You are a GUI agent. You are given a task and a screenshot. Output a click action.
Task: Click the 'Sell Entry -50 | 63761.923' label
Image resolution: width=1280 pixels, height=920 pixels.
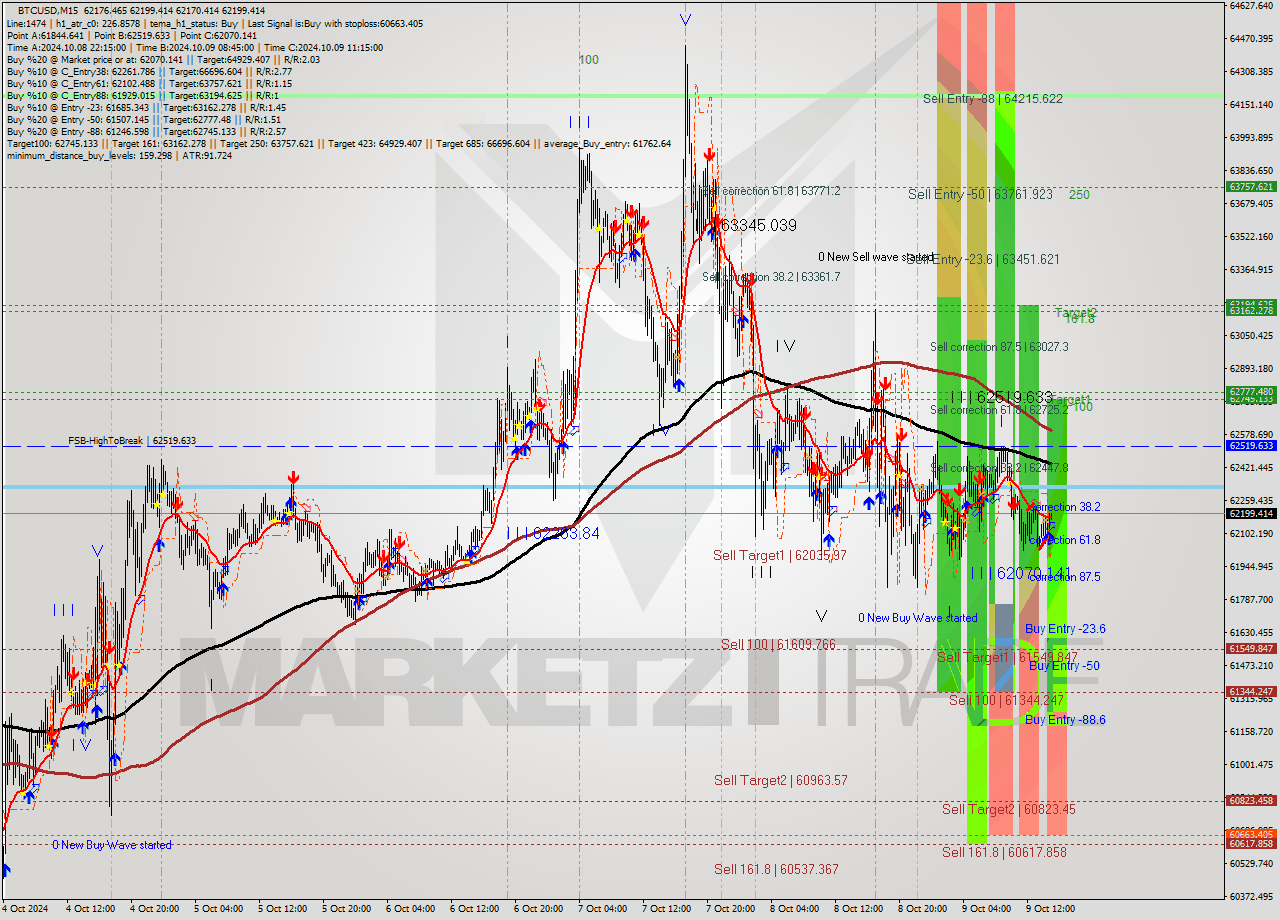pyautogui.click(x=980, y=194)
